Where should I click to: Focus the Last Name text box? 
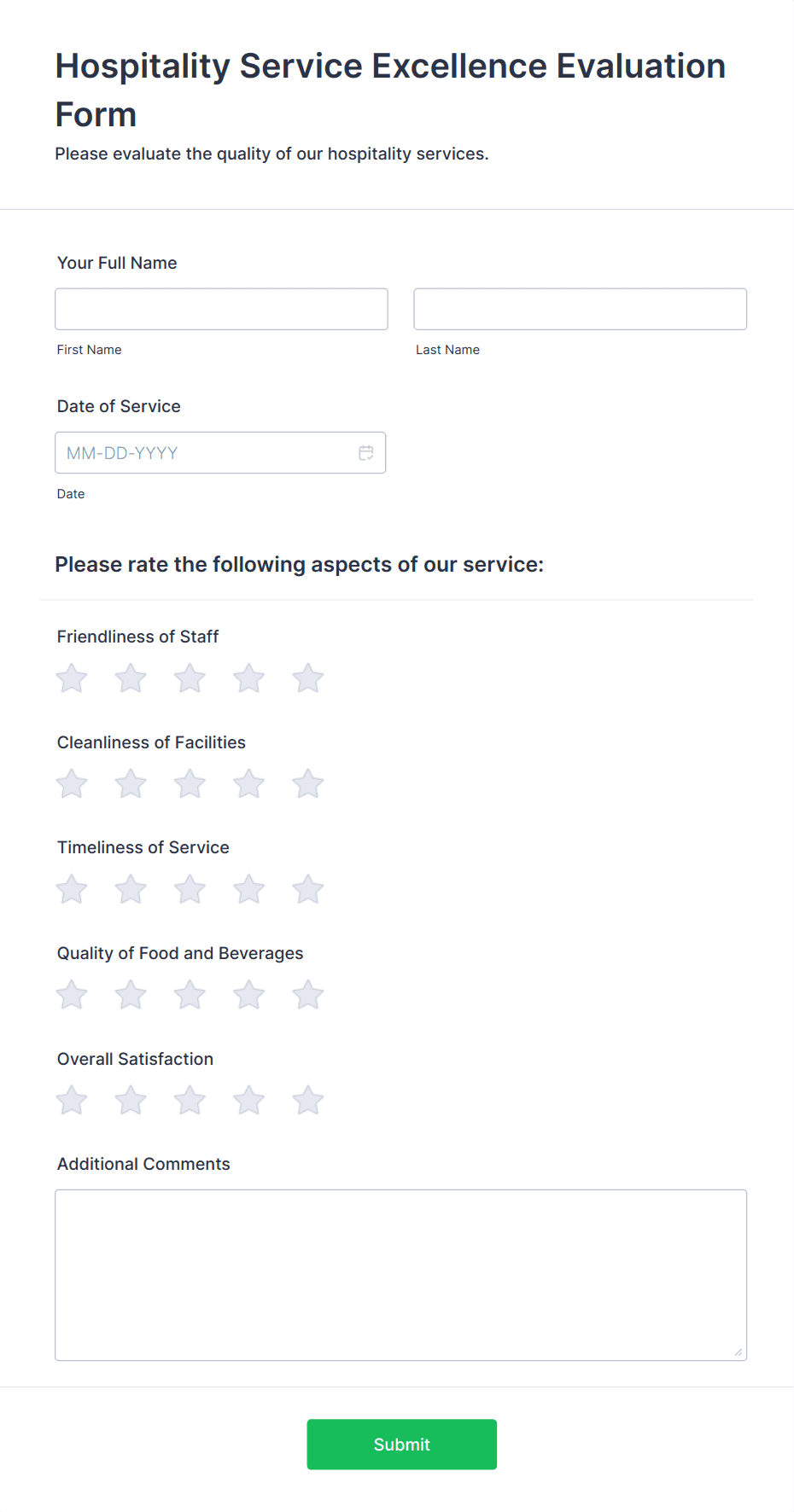(580, 309)
